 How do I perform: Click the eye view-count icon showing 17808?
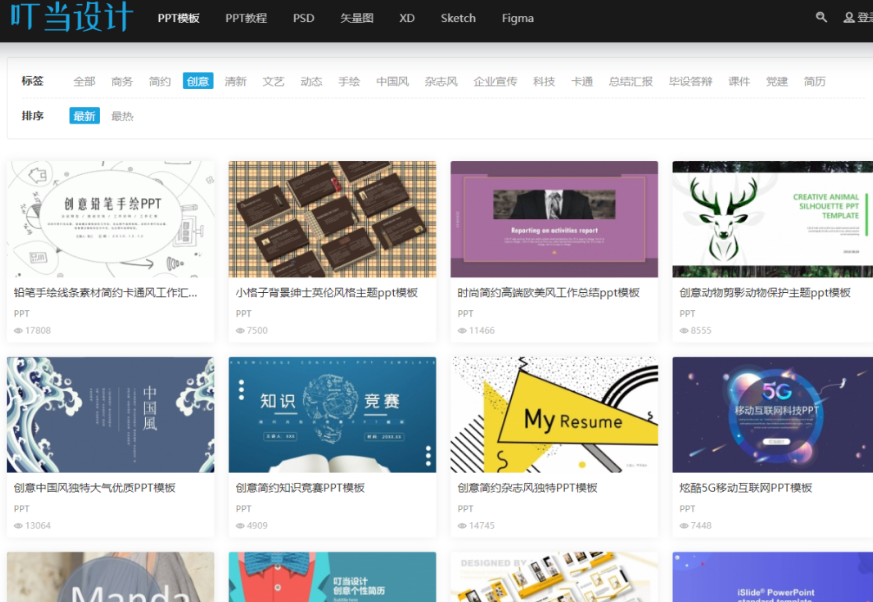click(x=20, y=331)
